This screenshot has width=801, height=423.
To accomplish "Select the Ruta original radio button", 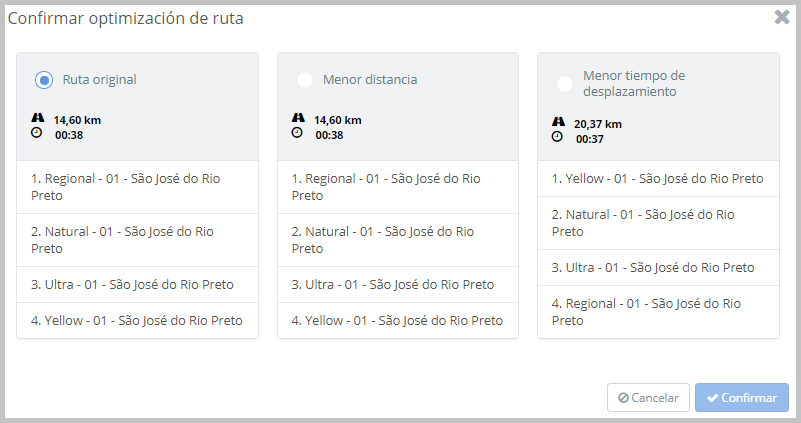I will [x=43, y=80].
